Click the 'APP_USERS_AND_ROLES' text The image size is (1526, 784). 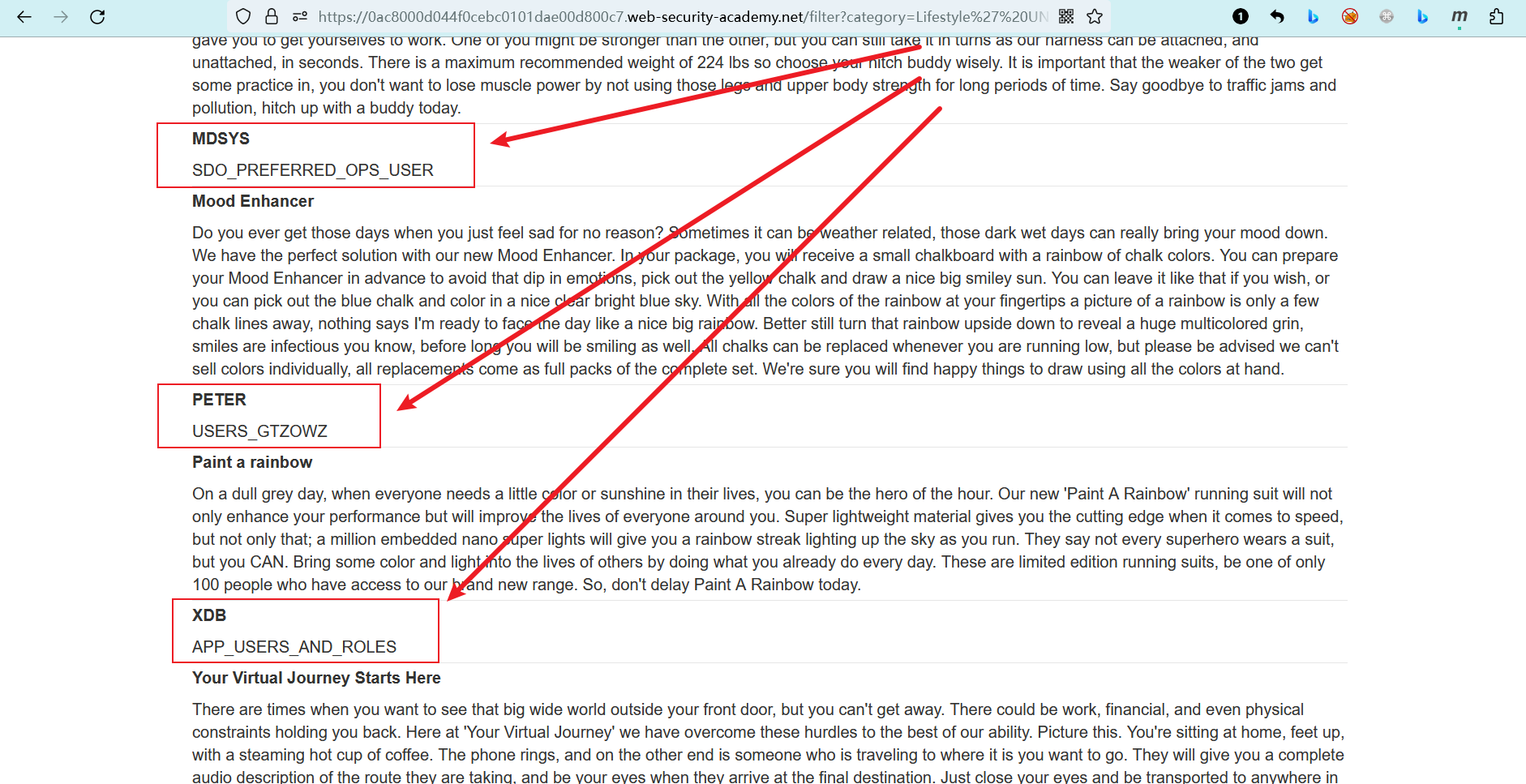294,647
